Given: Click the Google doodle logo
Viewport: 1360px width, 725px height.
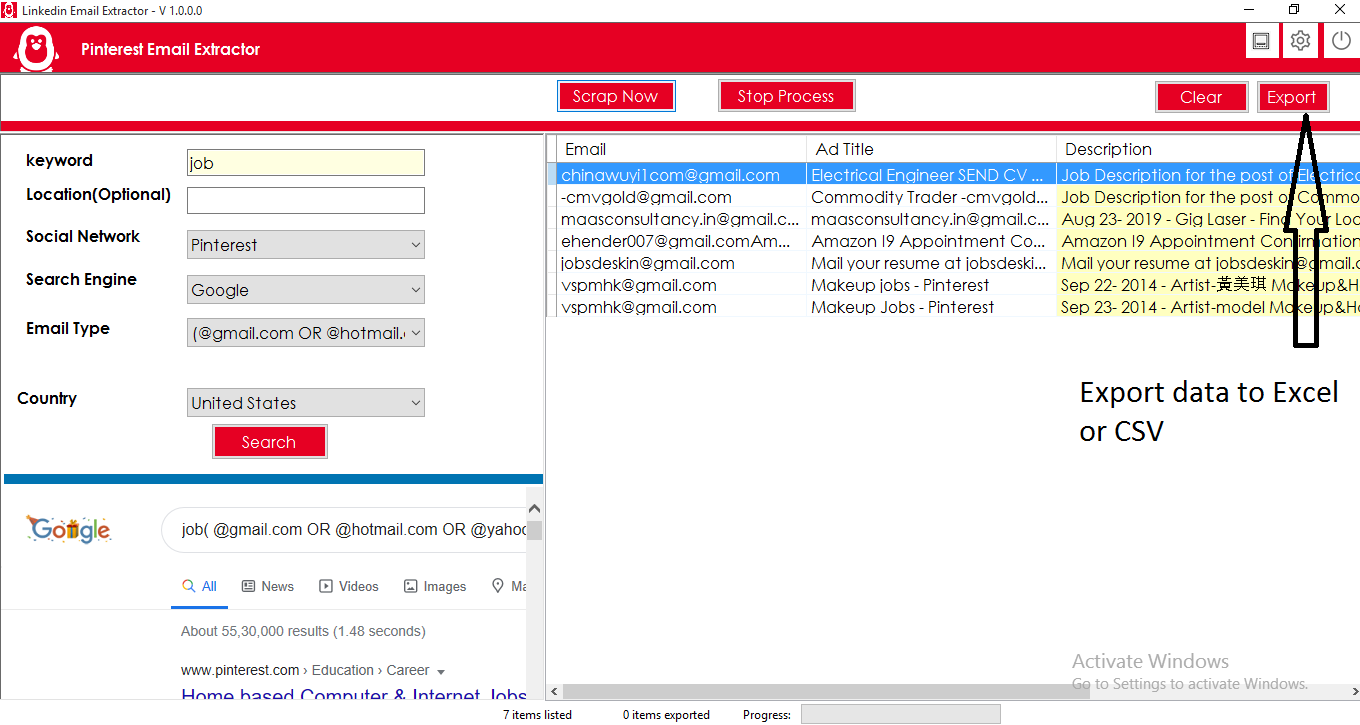Looking at the screenshot, I should (69, 529).
